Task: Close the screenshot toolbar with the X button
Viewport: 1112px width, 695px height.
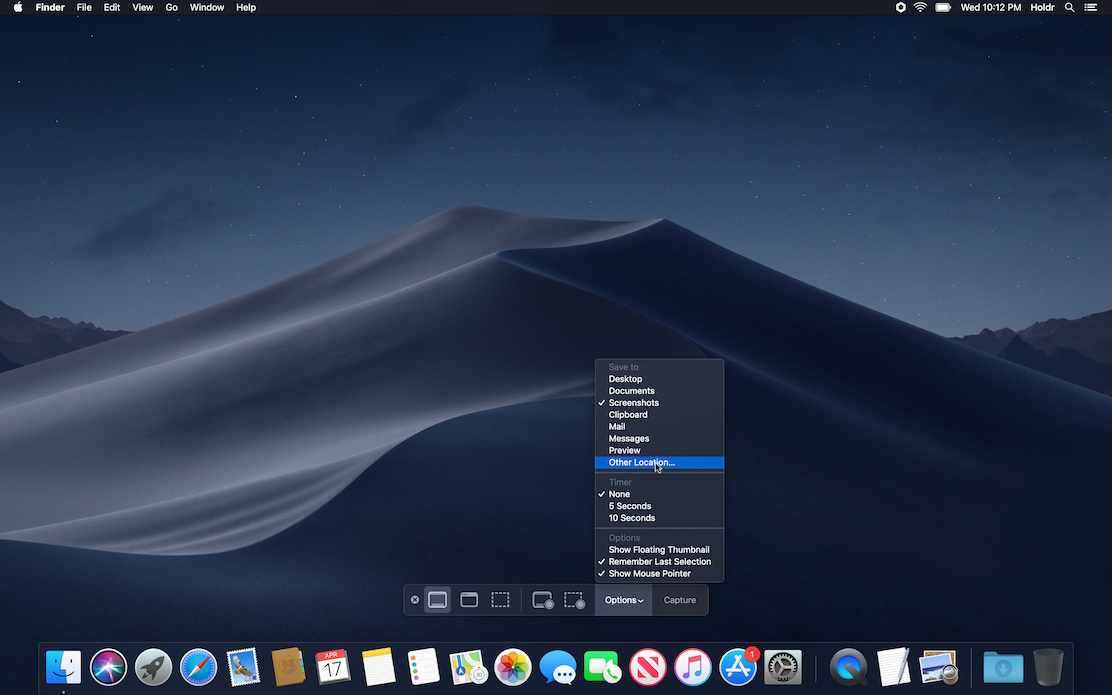Action: coord(415,600)
